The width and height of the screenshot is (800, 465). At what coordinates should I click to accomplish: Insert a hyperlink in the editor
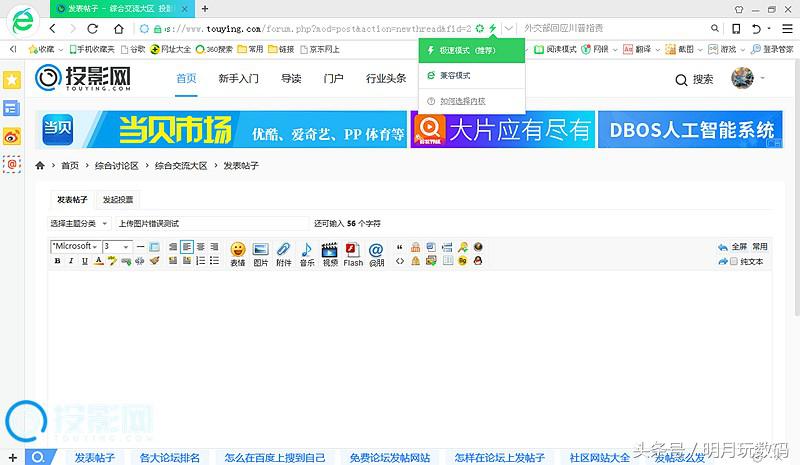126,261
